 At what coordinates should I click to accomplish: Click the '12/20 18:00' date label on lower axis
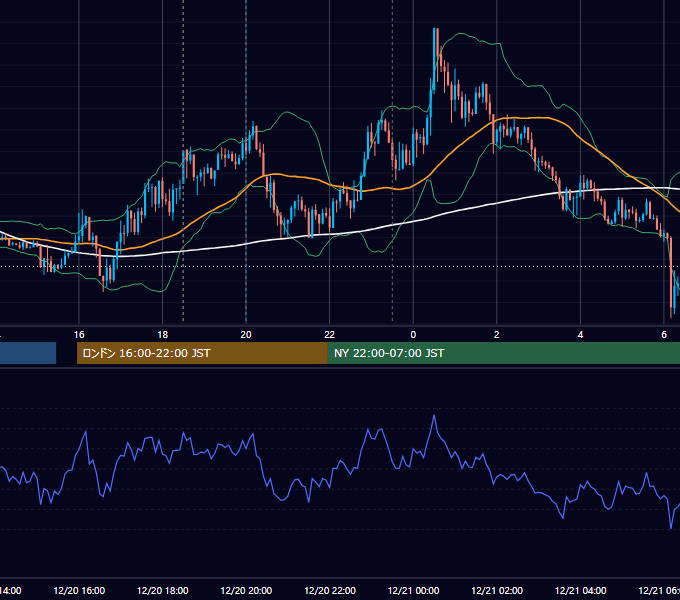(163, 591)
